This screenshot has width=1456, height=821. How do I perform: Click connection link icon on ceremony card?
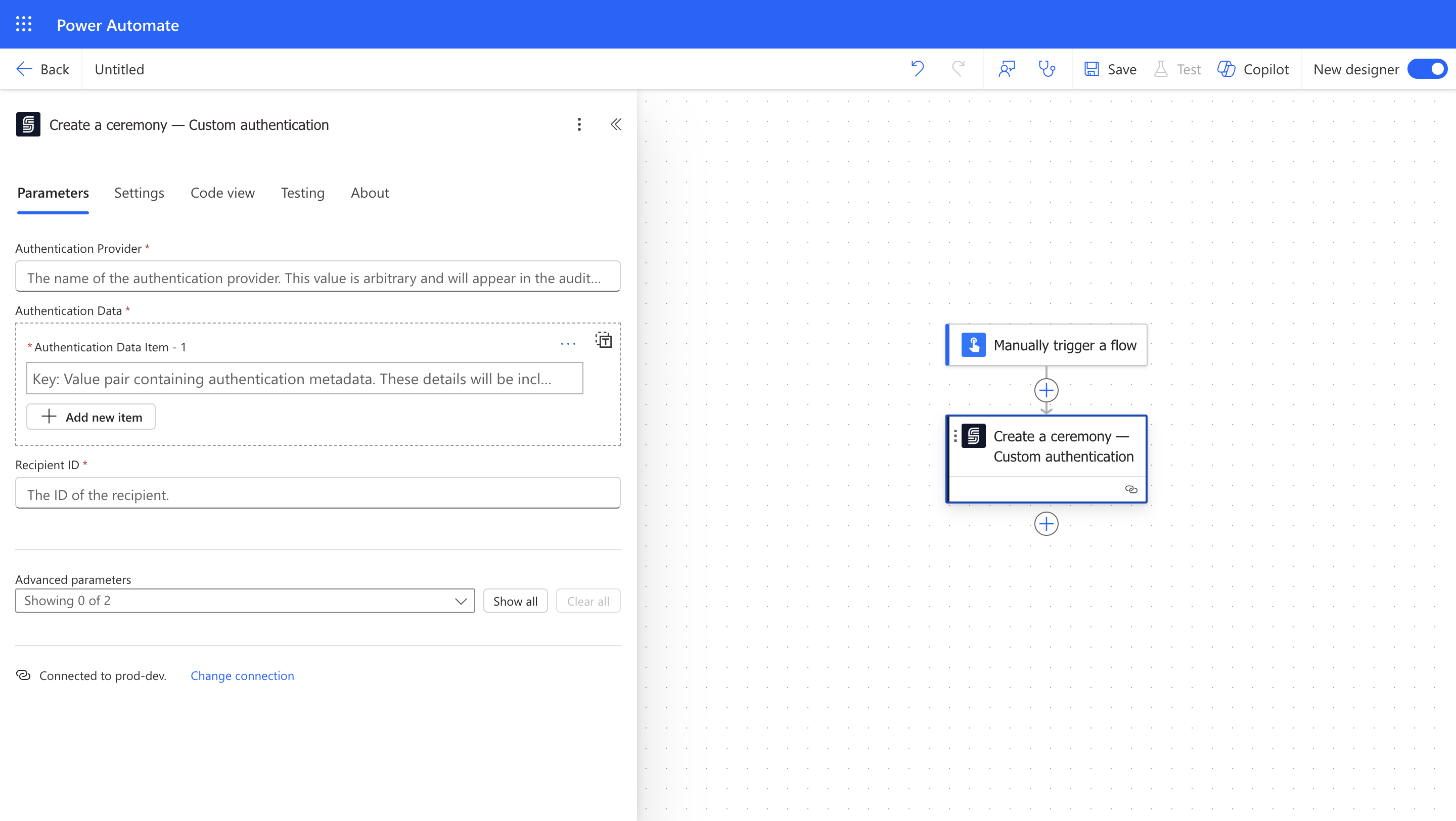click(x=1130, y=489)
